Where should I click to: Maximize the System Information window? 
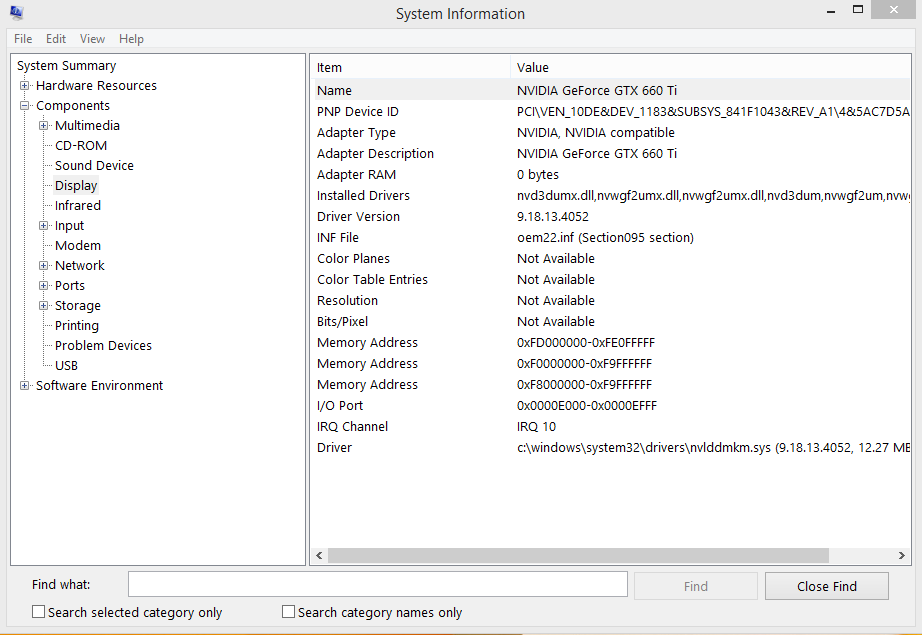pos(858,9)
